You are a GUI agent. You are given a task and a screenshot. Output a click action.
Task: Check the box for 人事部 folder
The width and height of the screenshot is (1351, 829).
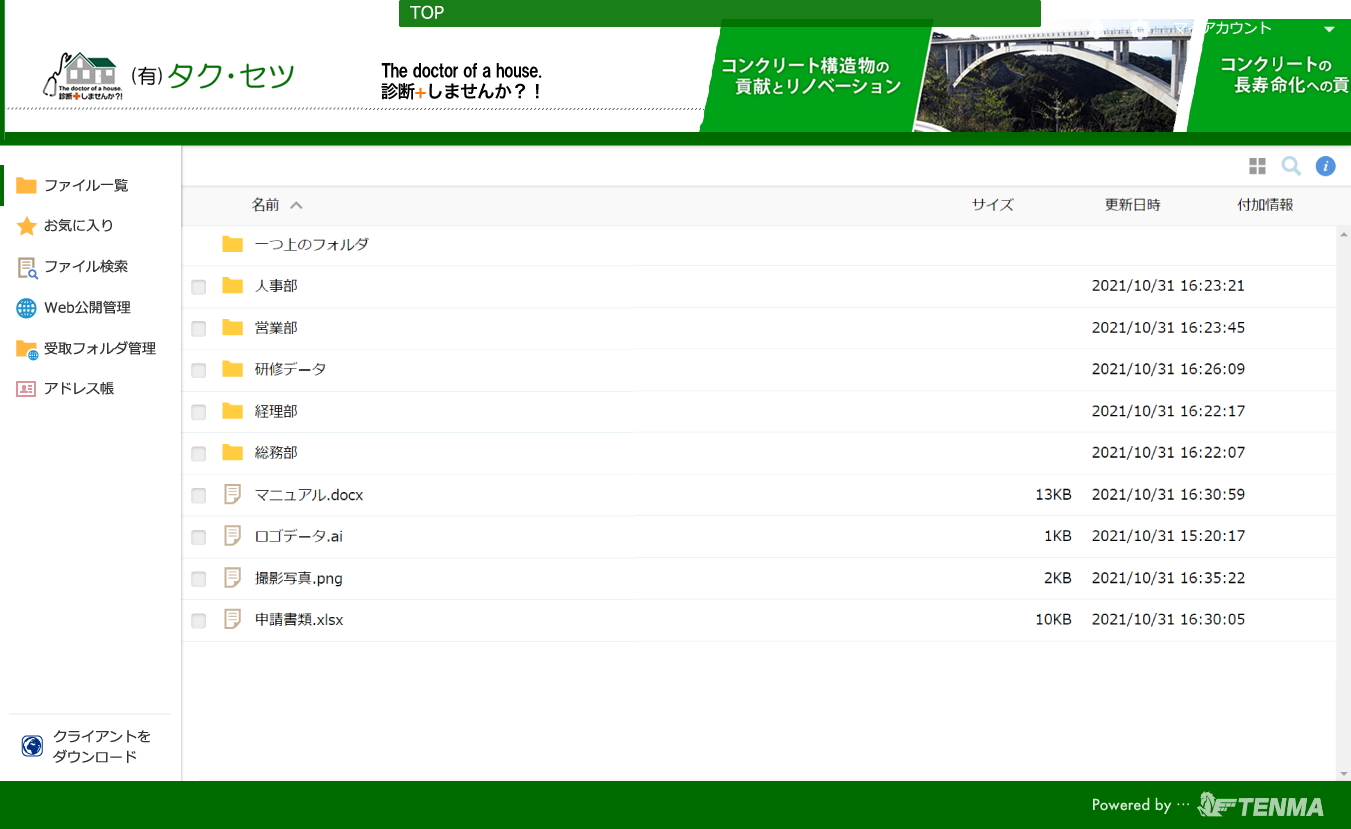pos(199,287)
